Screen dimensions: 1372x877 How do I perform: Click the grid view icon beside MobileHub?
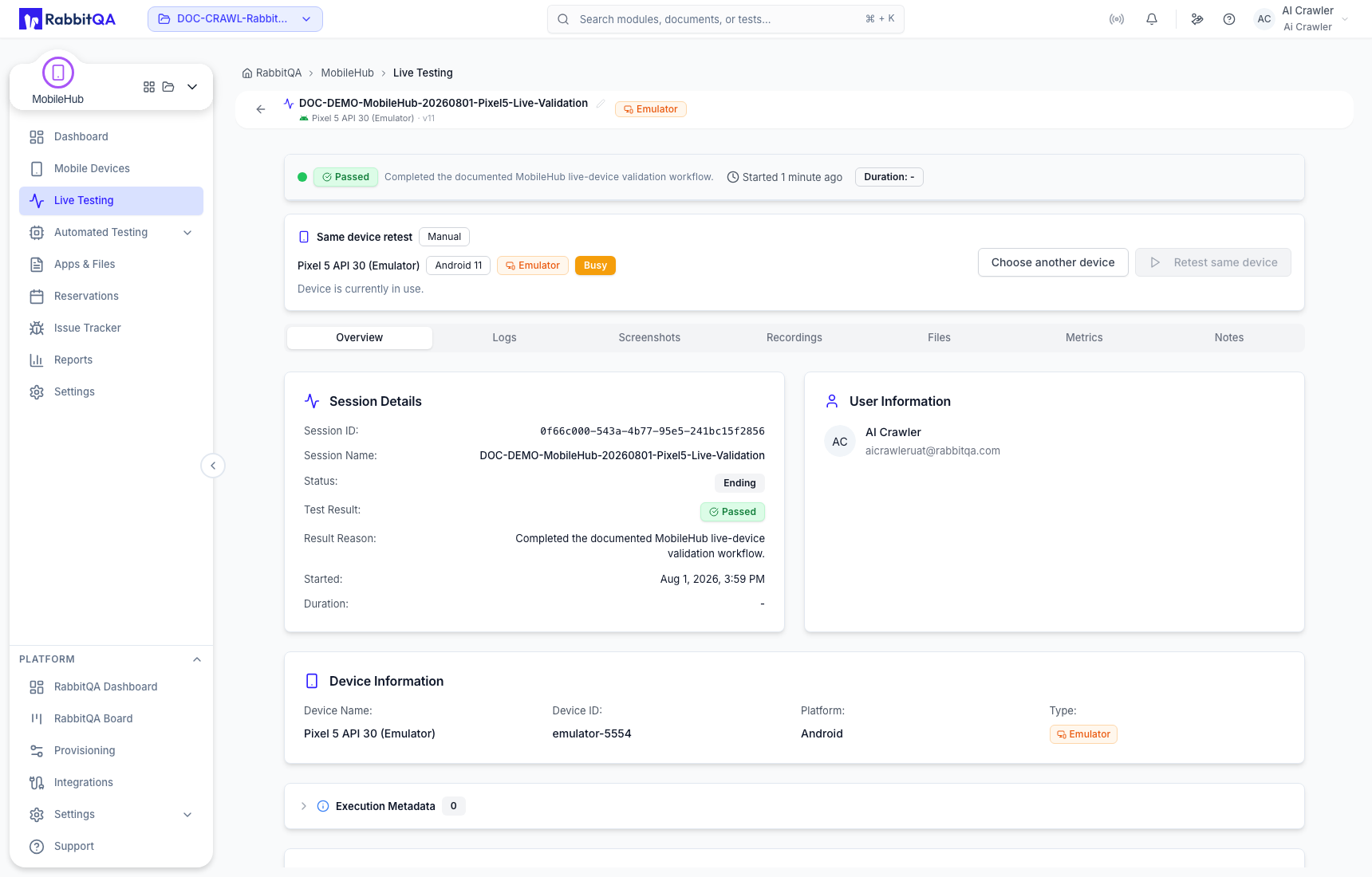(x=149, y=87)
